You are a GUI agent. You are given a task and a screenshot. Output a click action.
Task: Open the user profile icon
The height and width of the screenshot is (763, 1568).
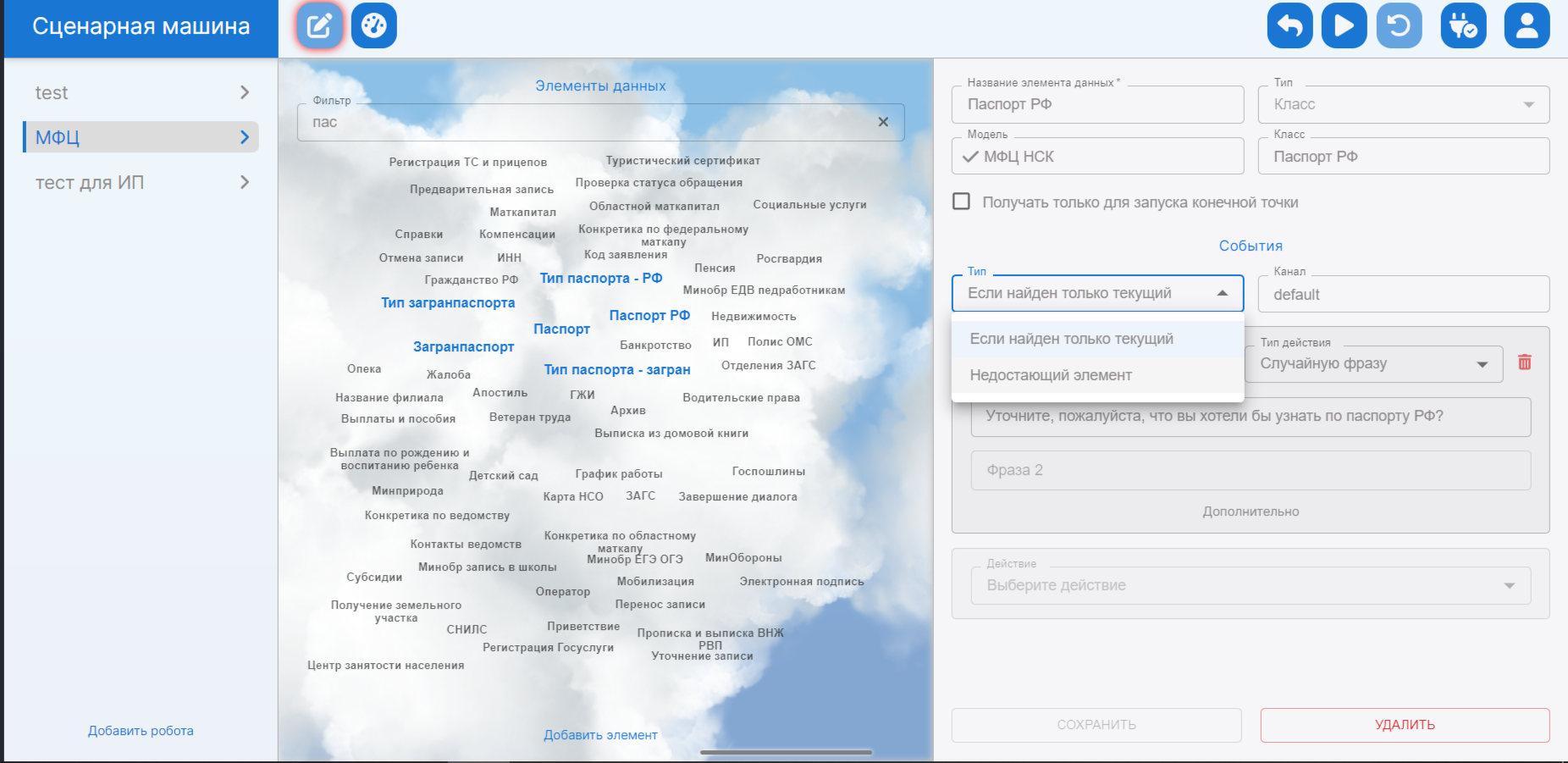[x=1527, y=26]
